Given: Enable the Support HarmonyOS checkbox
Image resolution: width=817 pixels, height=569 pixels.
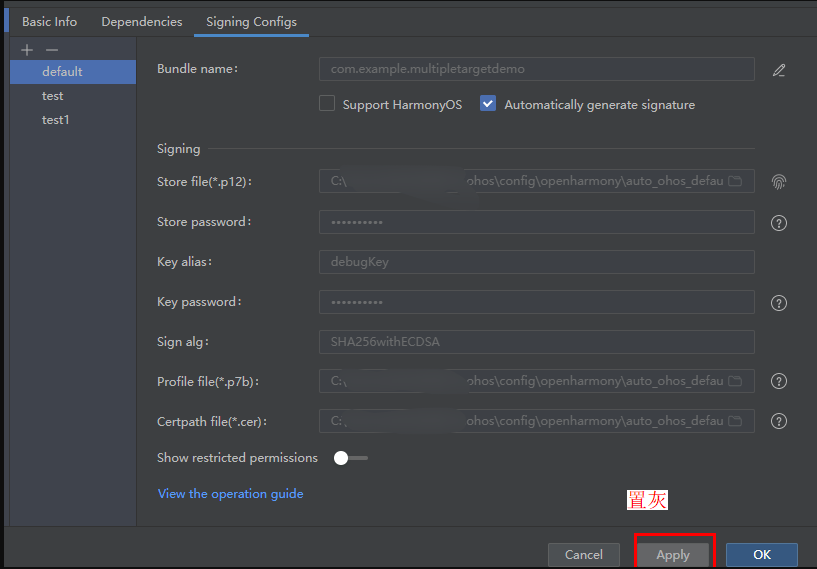Looking at the screenshot, I should [x=327, y=103].
